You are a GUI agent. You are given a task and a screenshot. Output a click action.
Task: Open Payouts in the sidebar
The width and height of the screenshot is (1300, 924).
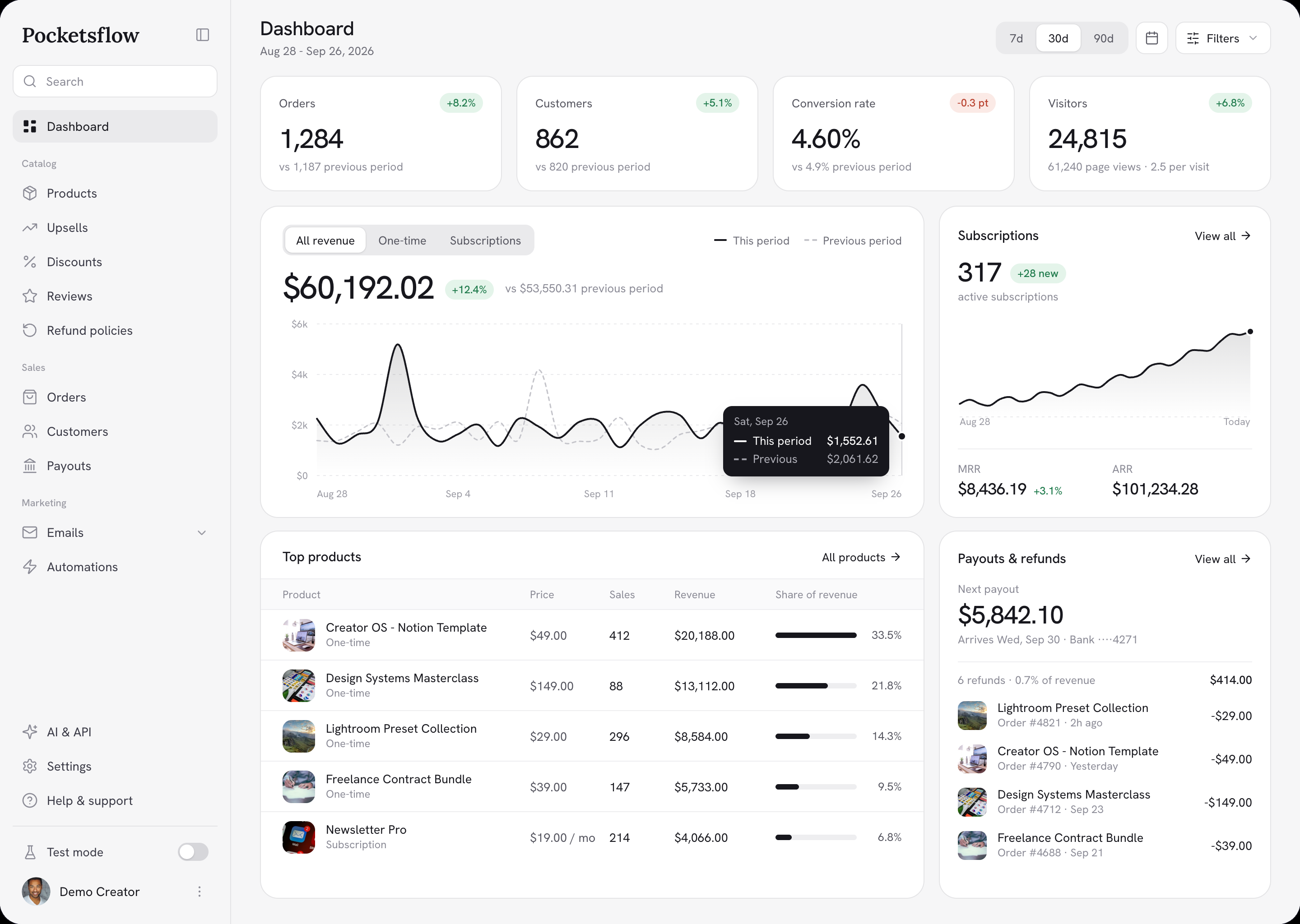[115, 466]
